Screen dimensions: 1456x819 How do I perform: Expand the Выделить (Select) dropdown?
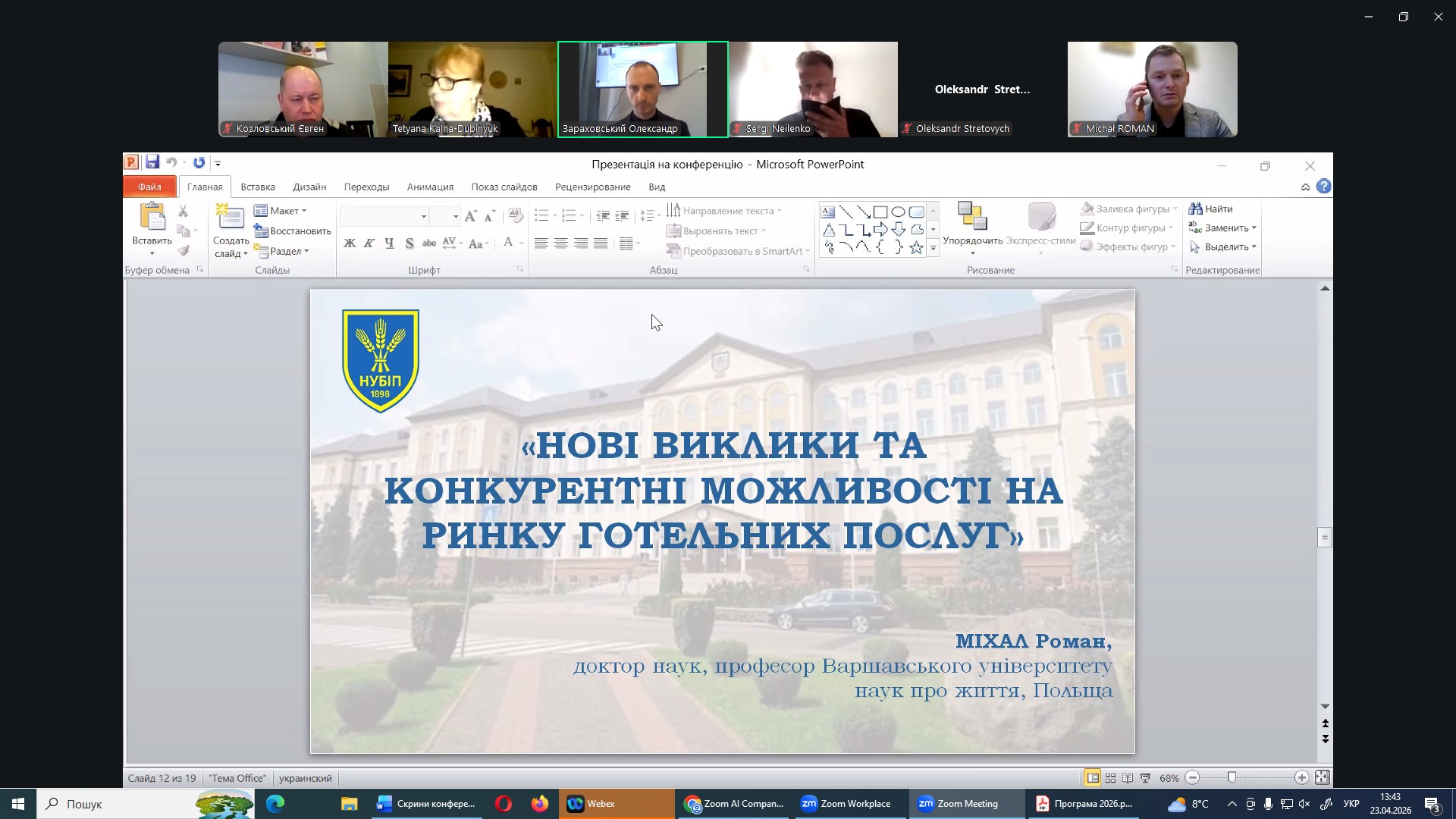[1223, 247]
